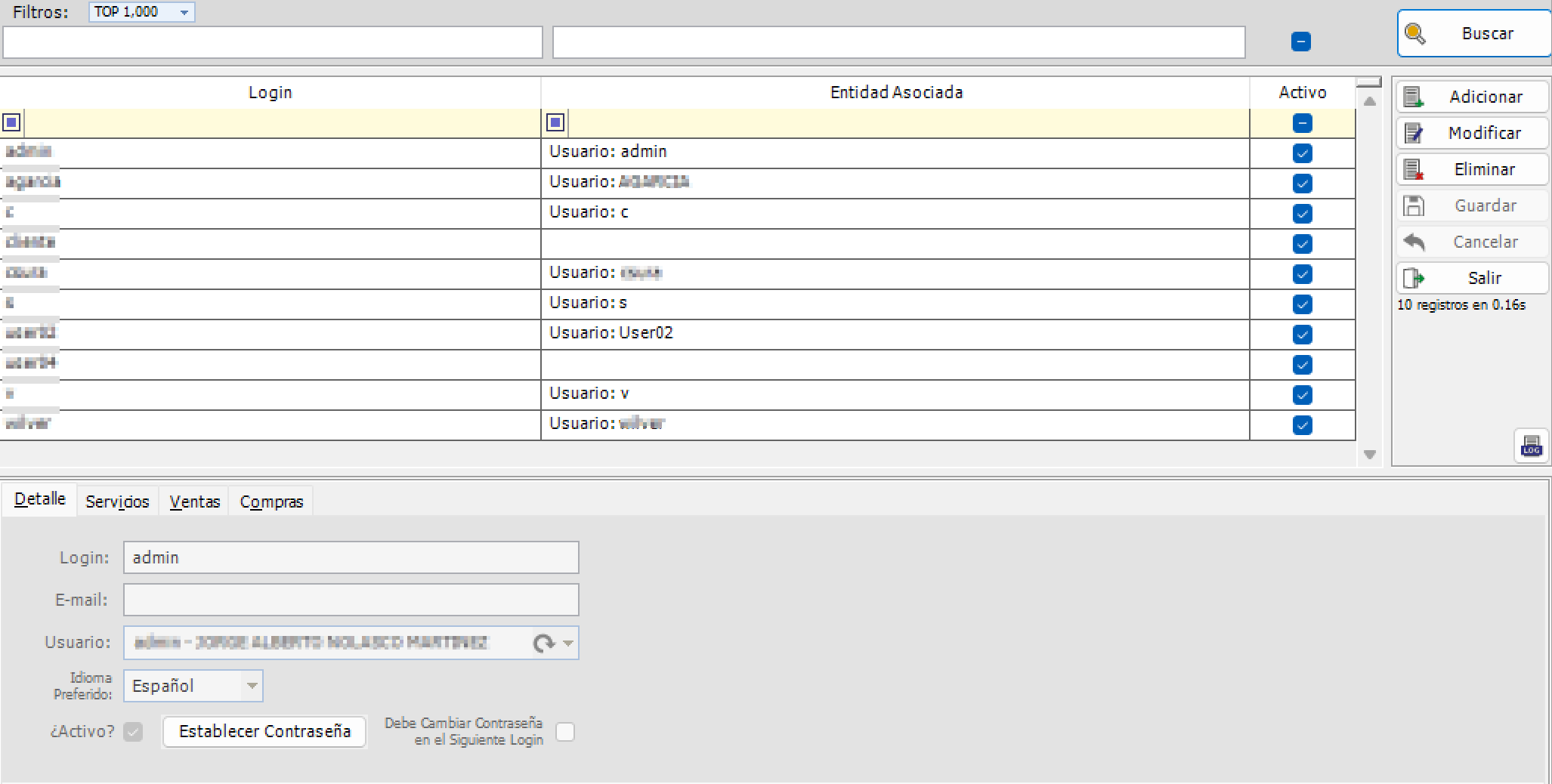
Task: Switch to the Compras tab
Action: tap(271, 501)
